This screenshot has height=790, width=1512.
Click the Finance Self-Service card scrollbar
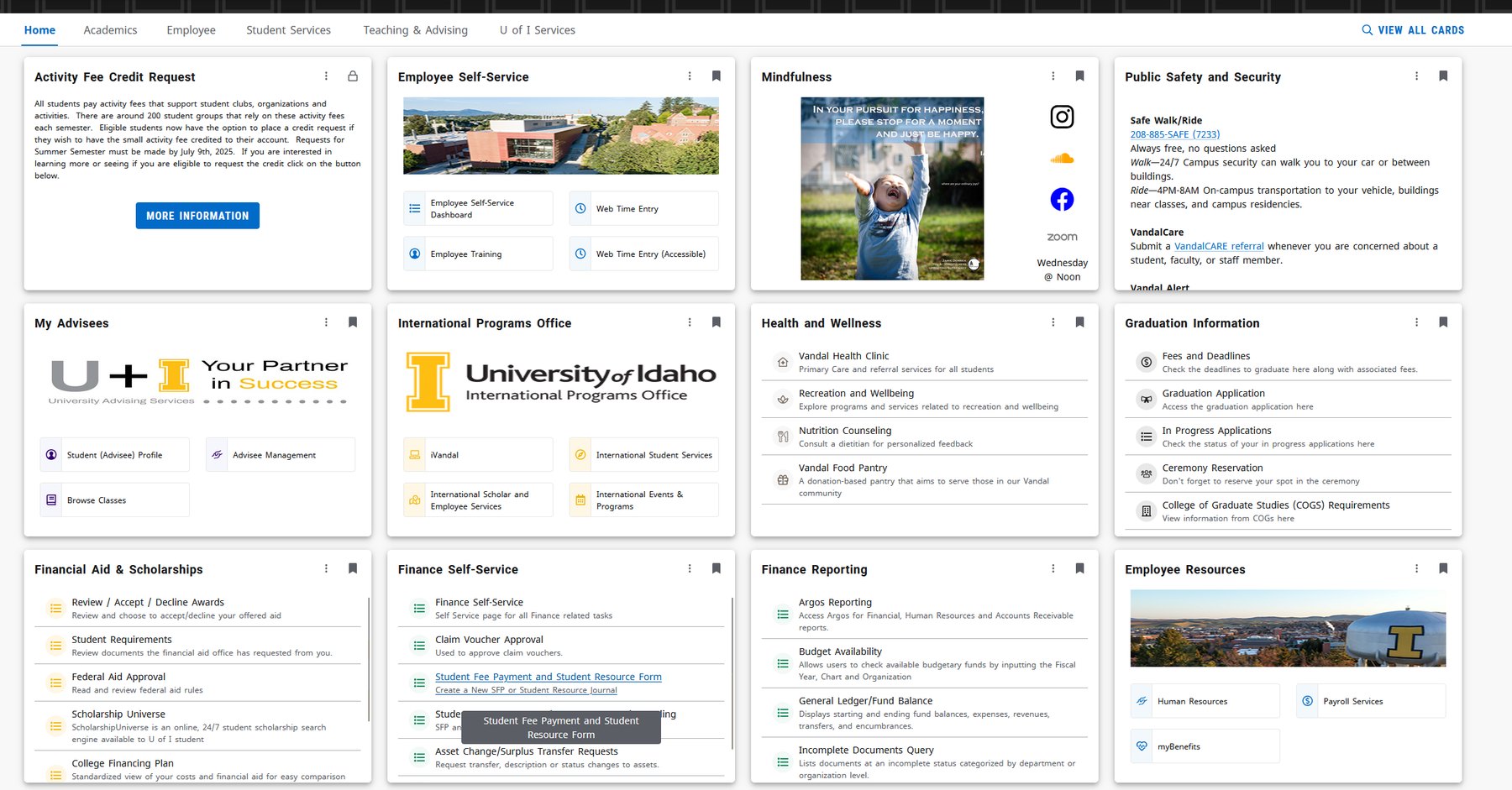pos(732,673)
